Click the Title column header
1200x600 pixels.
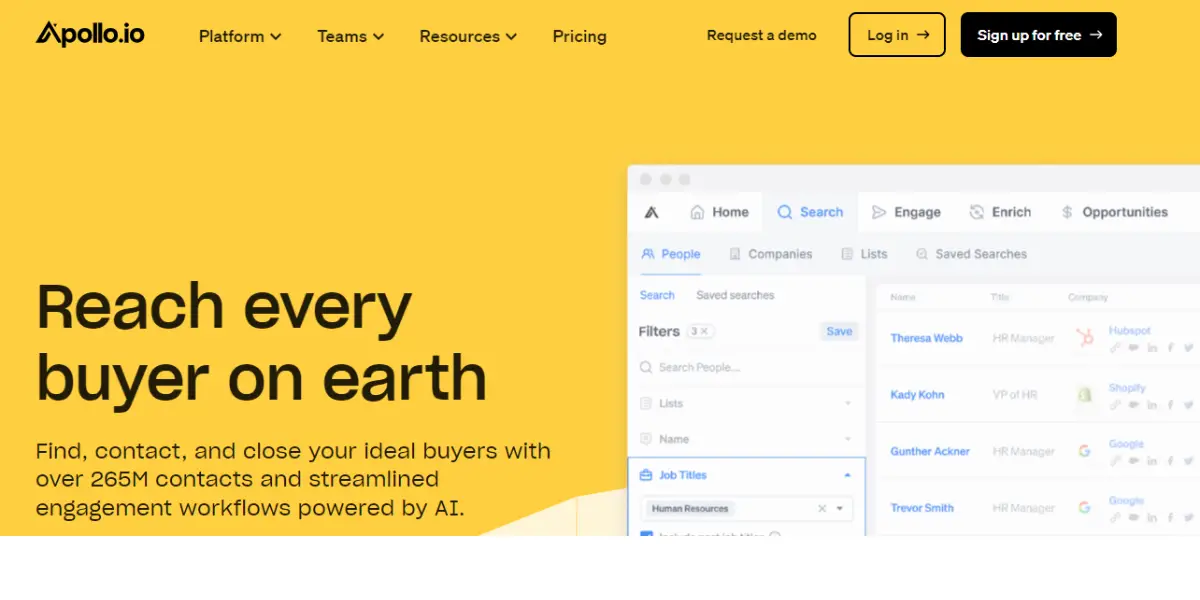[1001, 297]
